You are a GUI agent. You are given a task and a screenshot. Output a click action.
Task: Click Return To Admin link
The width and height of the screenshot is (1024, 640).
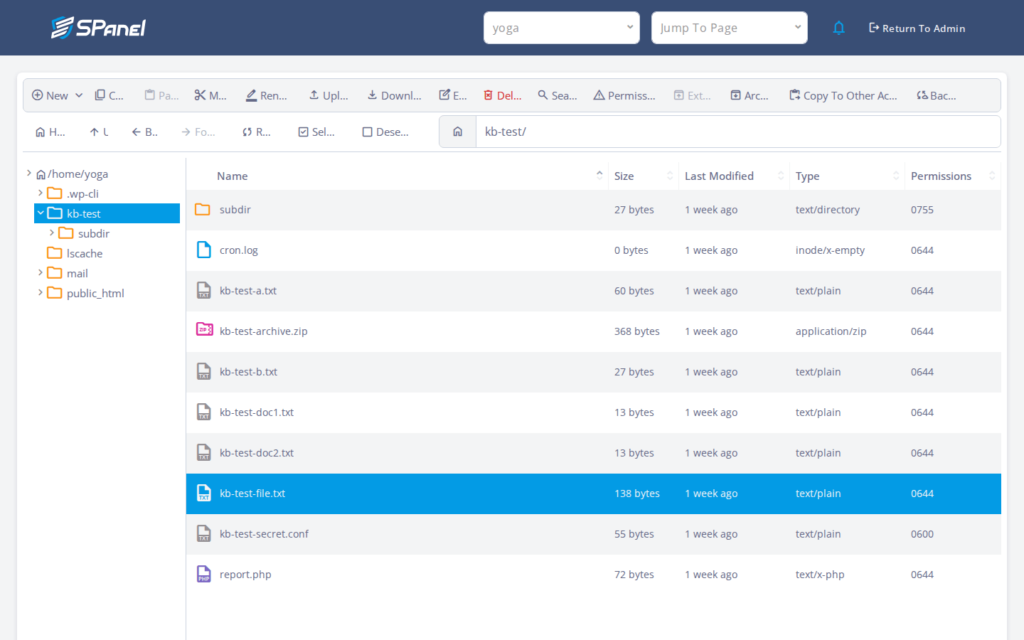pos(917,28)
